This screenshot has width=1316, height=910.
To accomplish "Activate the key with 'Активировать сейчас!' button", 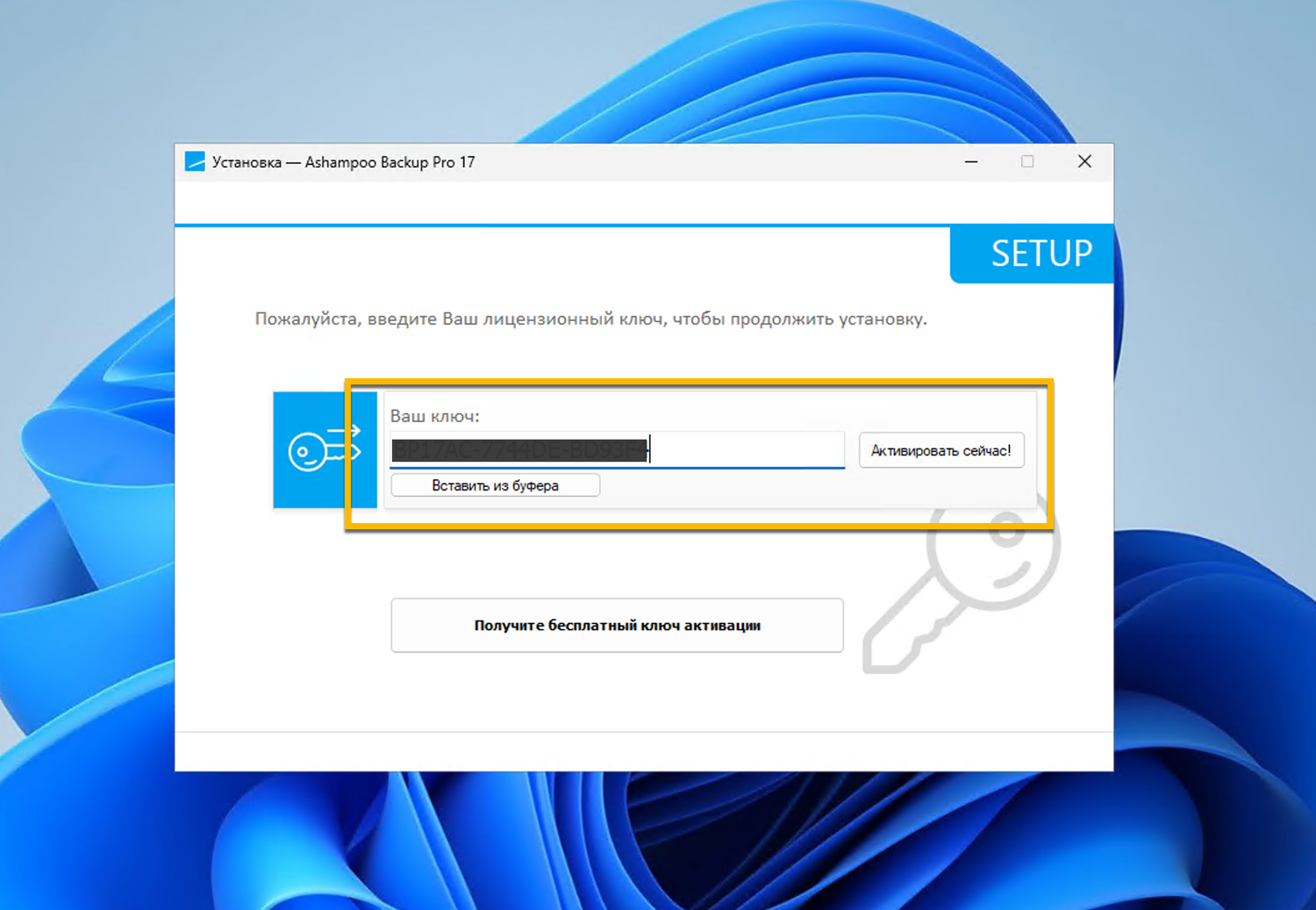I will click(941, 450).
